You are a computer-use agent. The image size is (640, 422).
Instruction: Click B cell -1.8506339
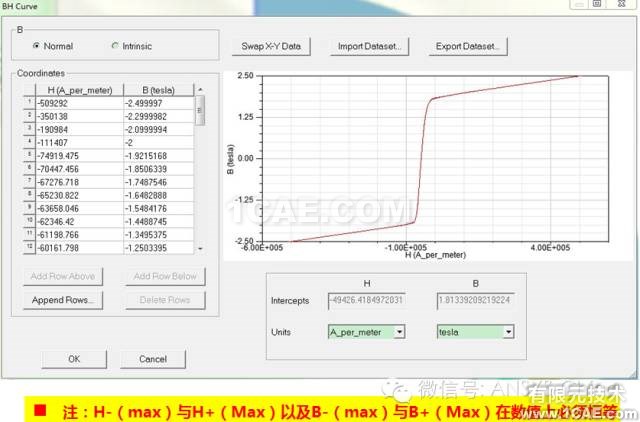point(158,169)
